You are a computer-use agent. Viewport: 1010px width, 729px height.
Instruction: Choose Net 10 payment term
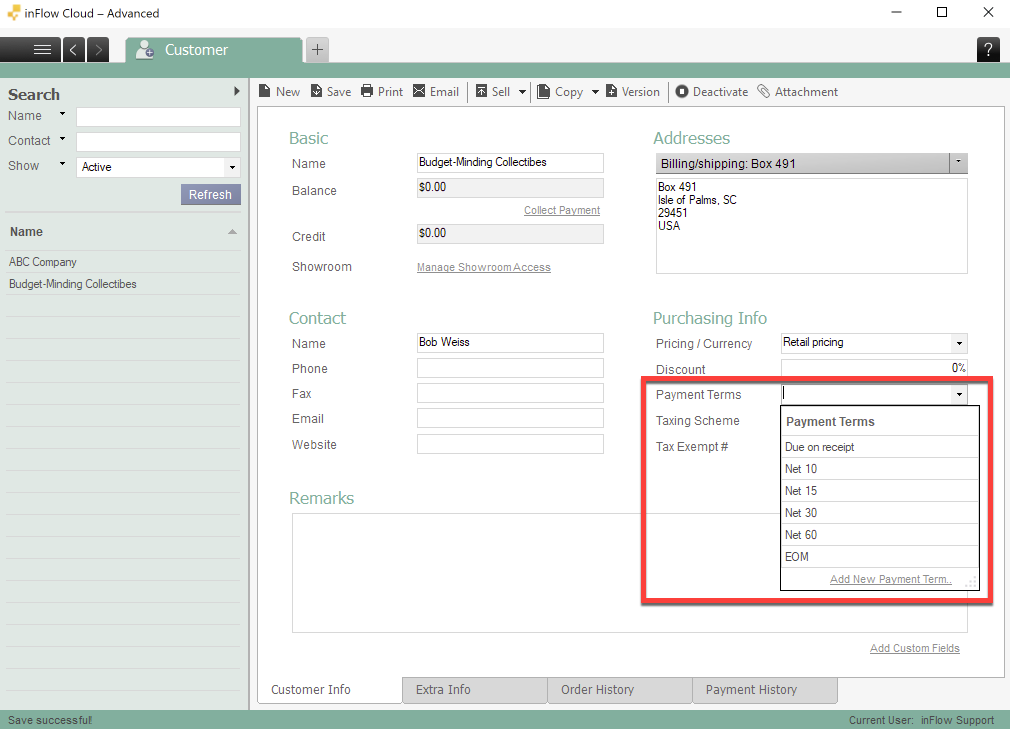(879, 469)
